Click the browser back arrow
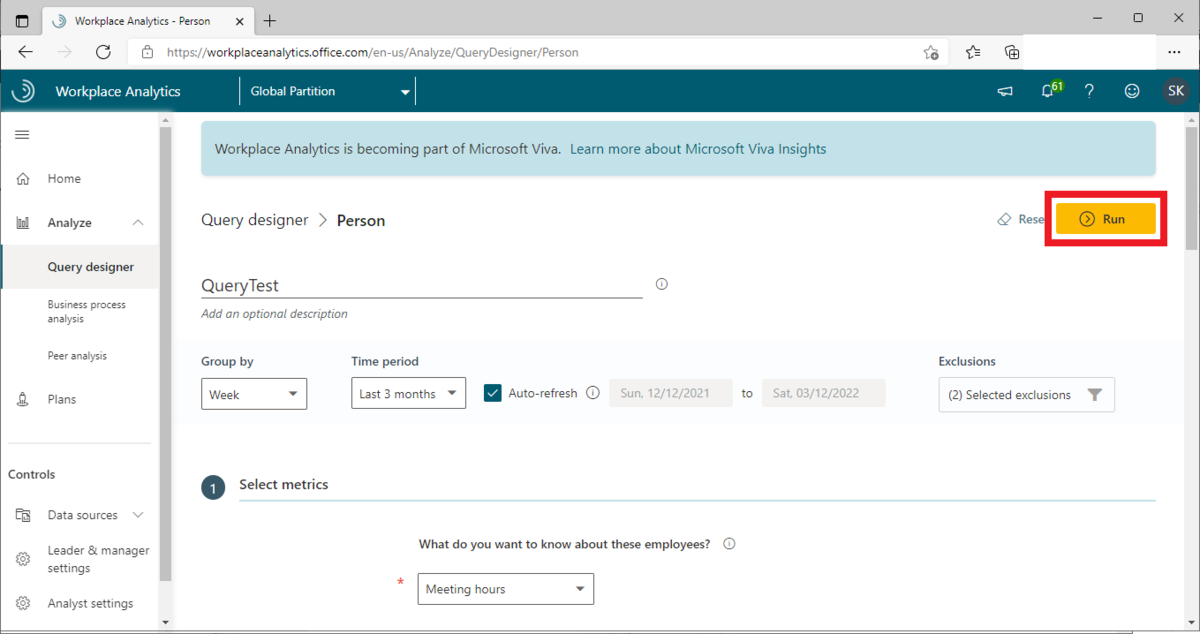This screenshot has width=1200, height=634. (x=25, y=52)
